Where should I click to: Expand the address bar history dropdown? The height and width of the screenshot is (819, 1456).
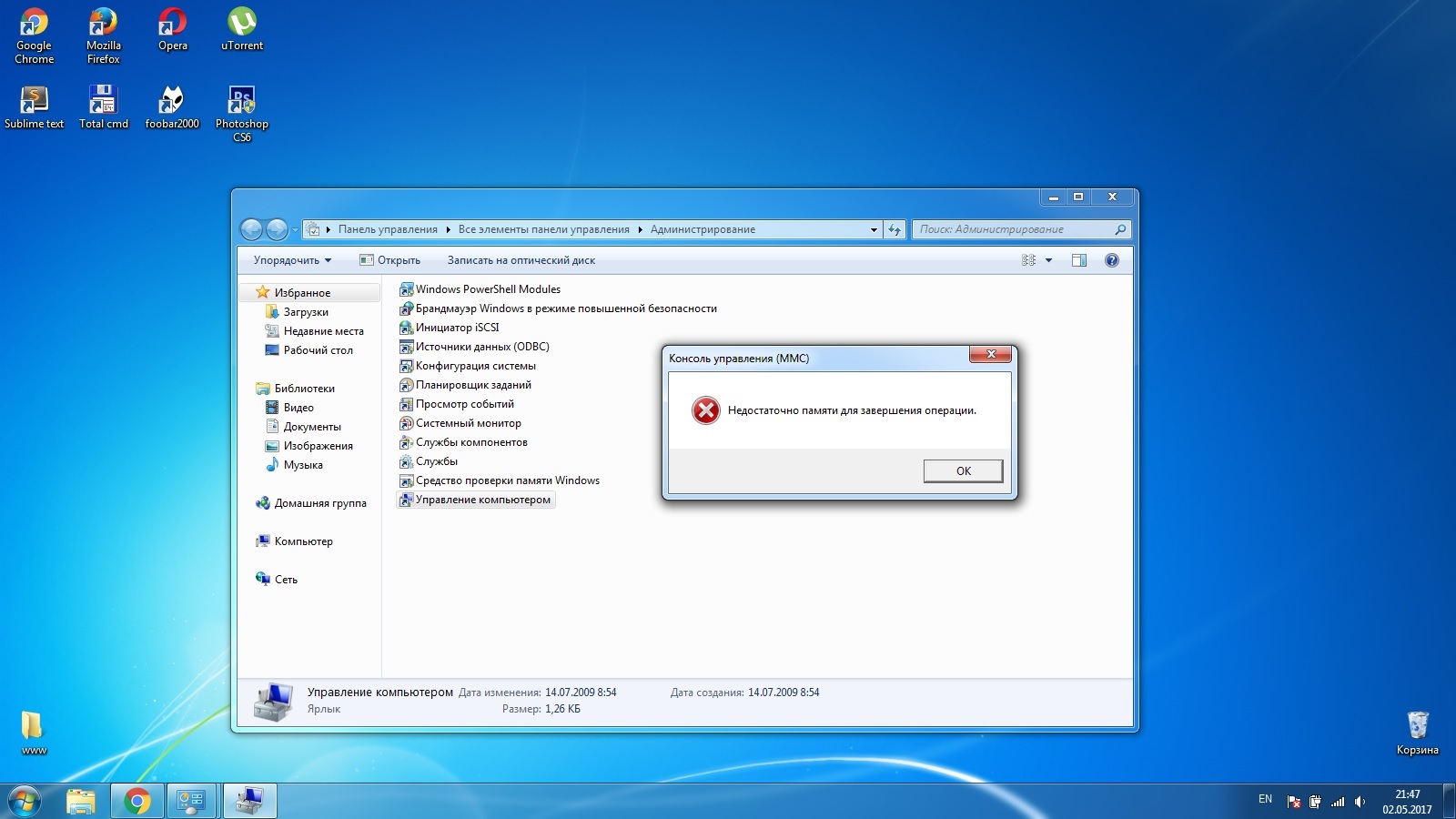coord(874,229)
